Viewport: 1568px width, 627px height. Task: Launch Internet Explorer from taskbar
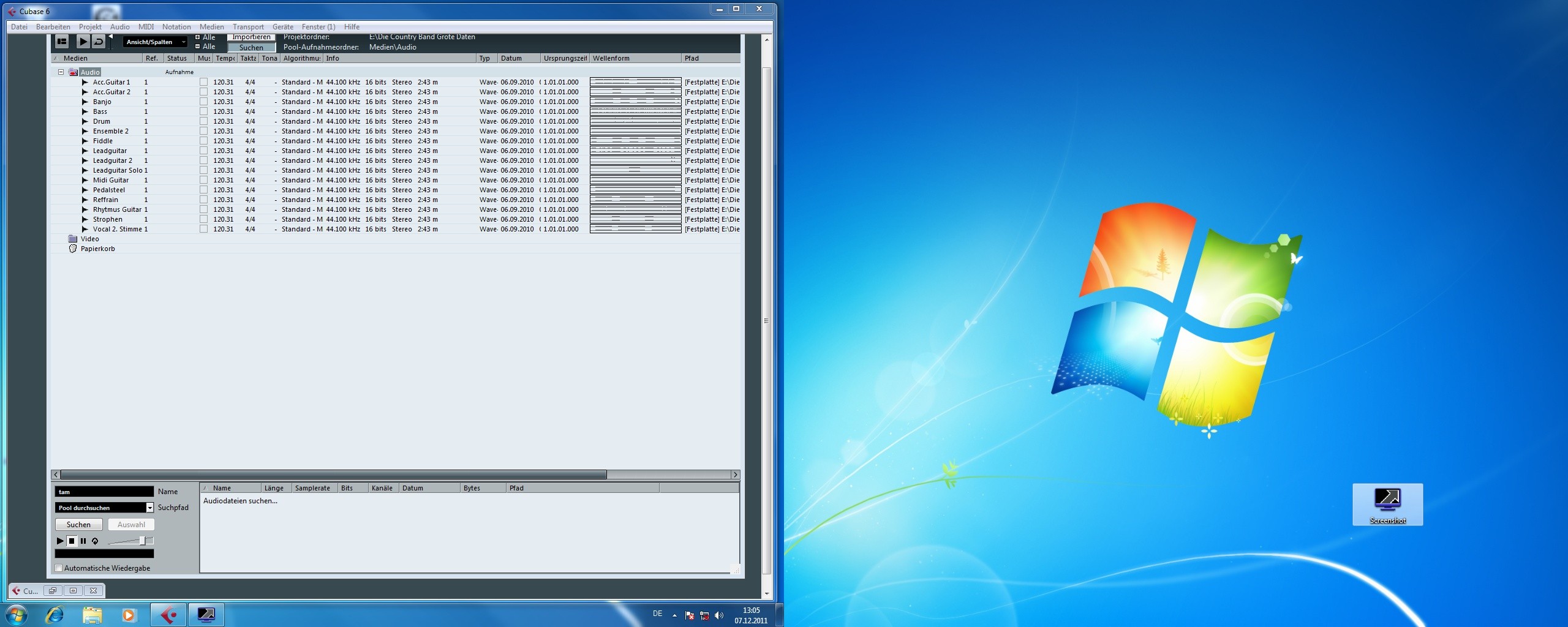tap(55, 615)
